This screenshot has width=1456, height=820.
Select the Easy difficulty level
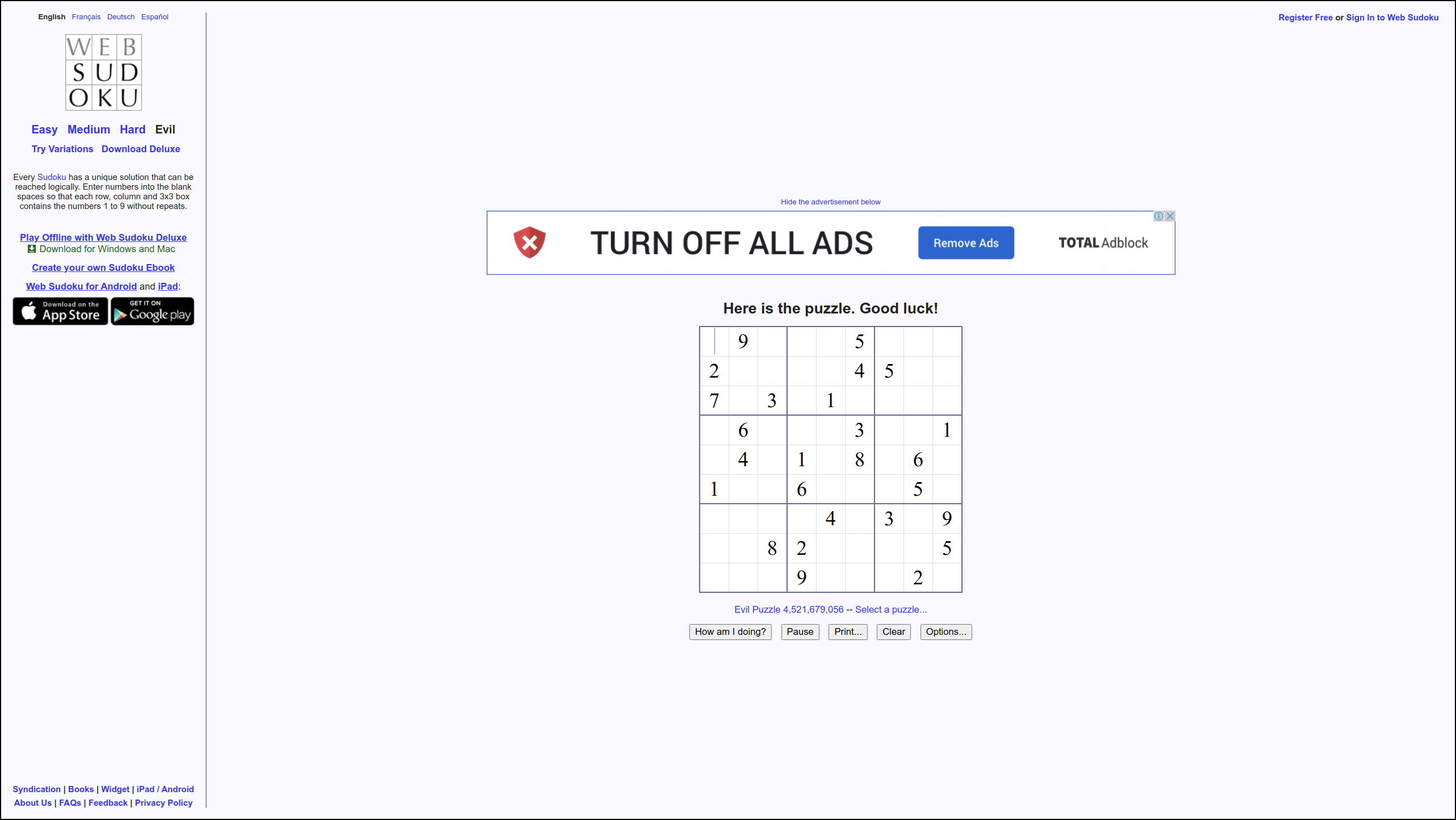(44, 129)
